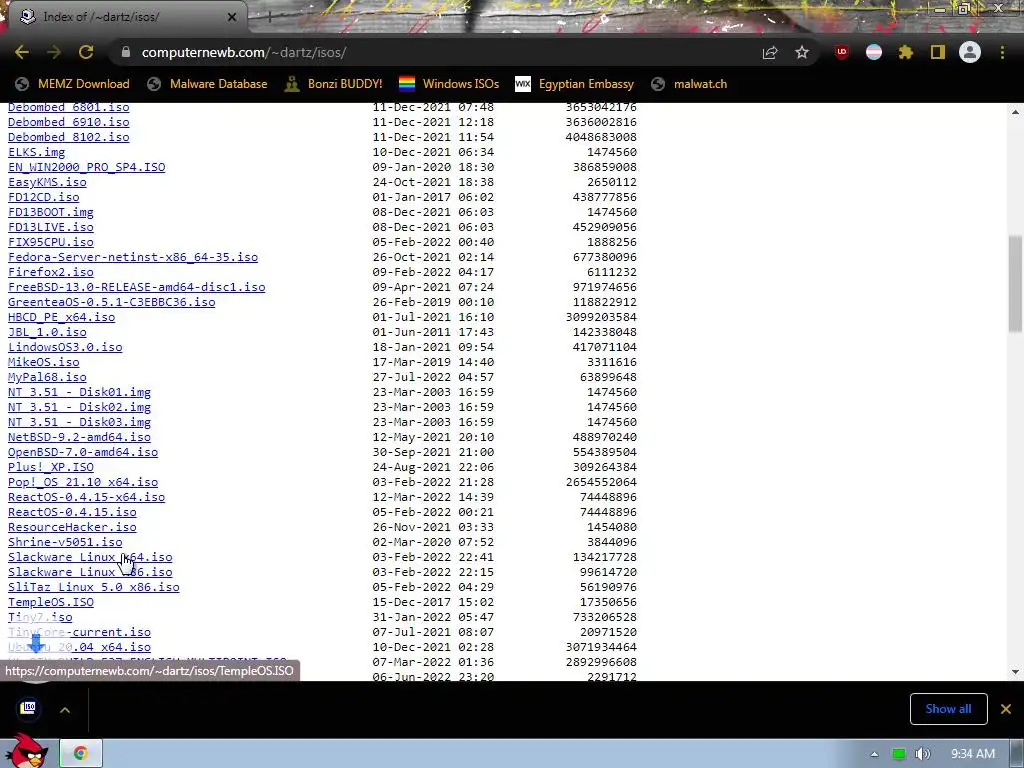Image resolution: width=1024 pixels, height=768 pixels.
Task: Download Debombed_8102.iso
Action: (x=69, y=137)
